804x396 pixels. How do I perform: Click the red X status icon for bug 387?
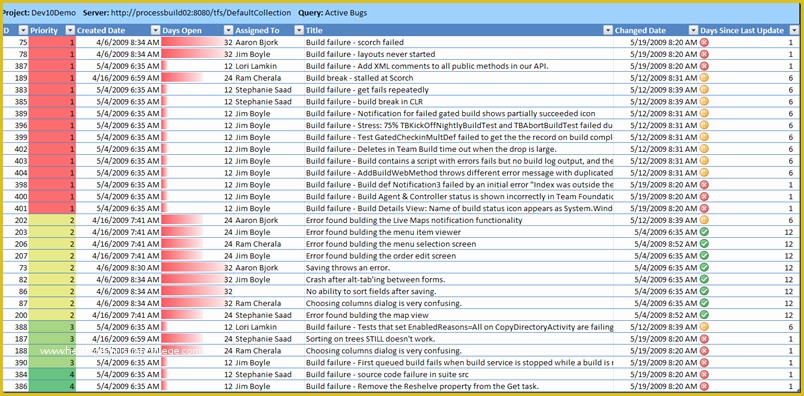pos(705,66)
